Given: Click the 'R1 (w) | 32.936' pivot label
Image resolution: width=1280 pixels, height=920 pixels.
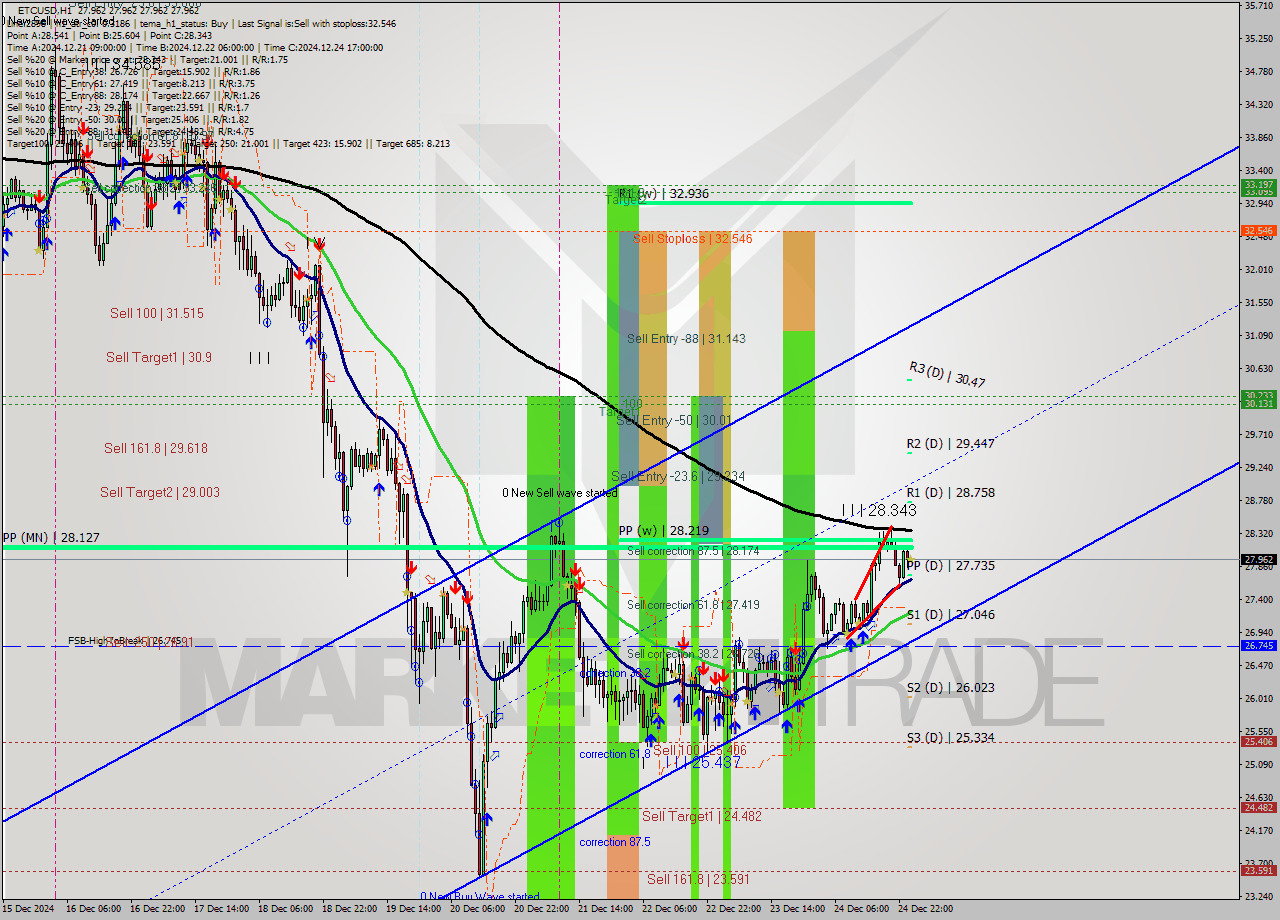Looking at the screenshot, I should click(x=663, y=193).
